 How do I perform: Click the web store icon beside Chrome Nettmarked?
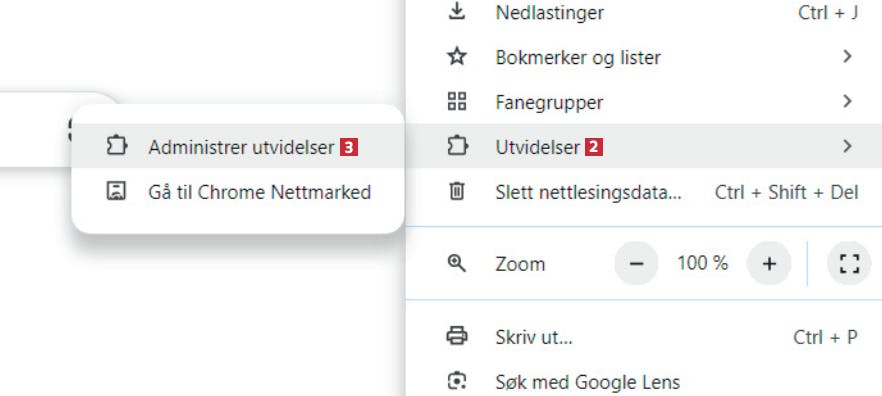point(116,192)
